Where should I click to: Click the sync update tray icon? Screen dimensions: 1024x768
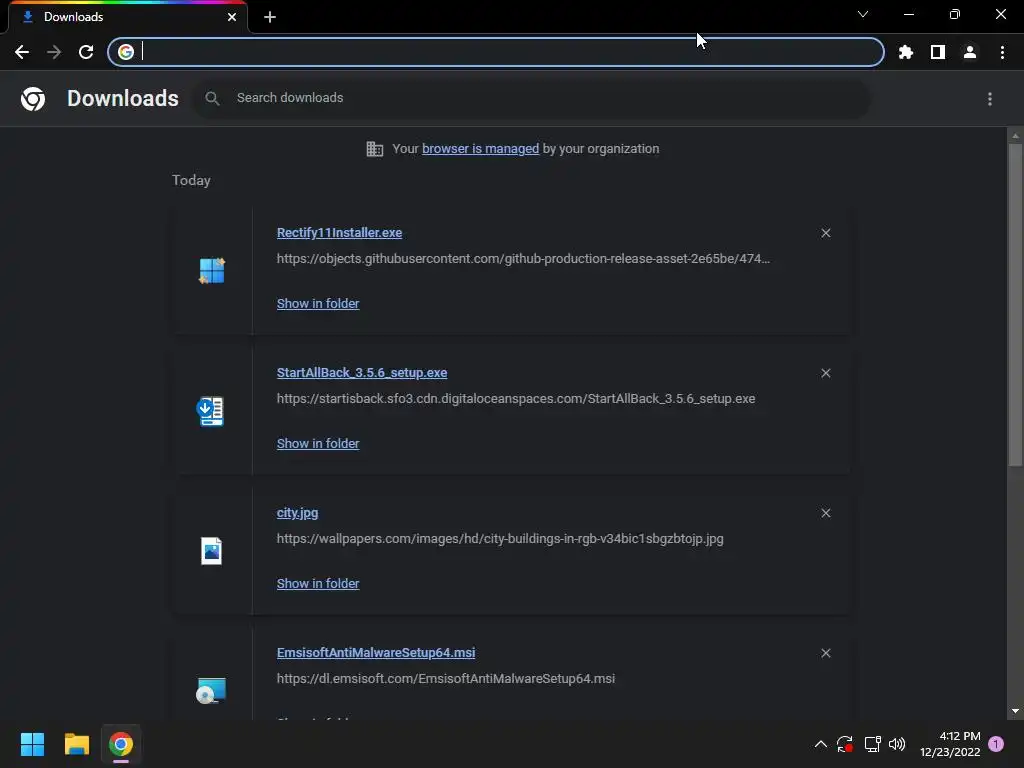click(845, 744)
